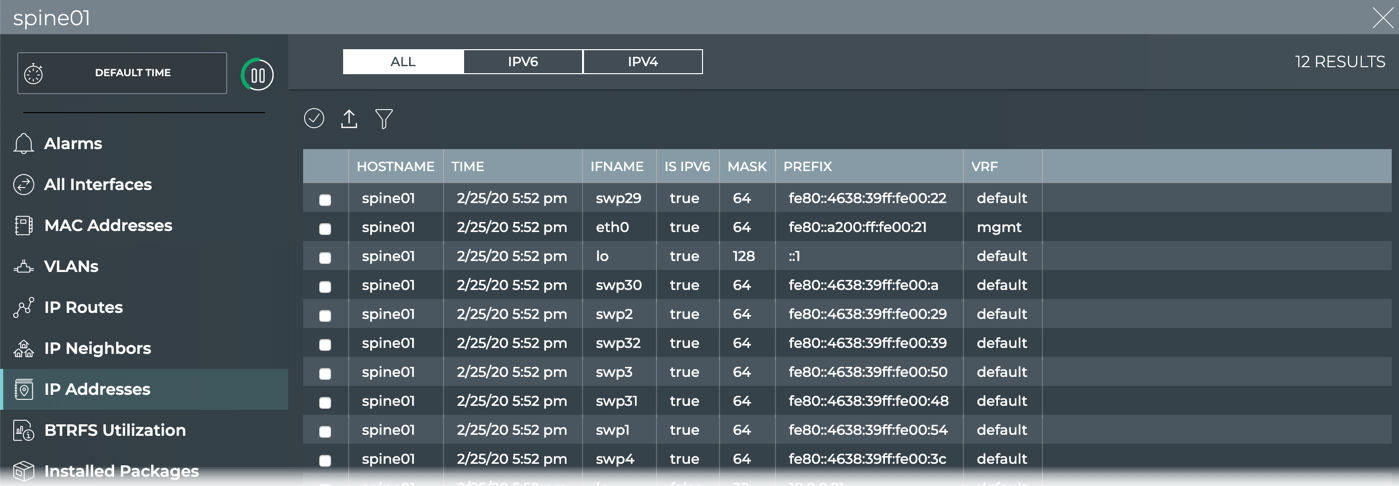The width and height of the screenshot is (1399, 486).
Task: Switch to the IPV6 tab
Action: [523, 62]
